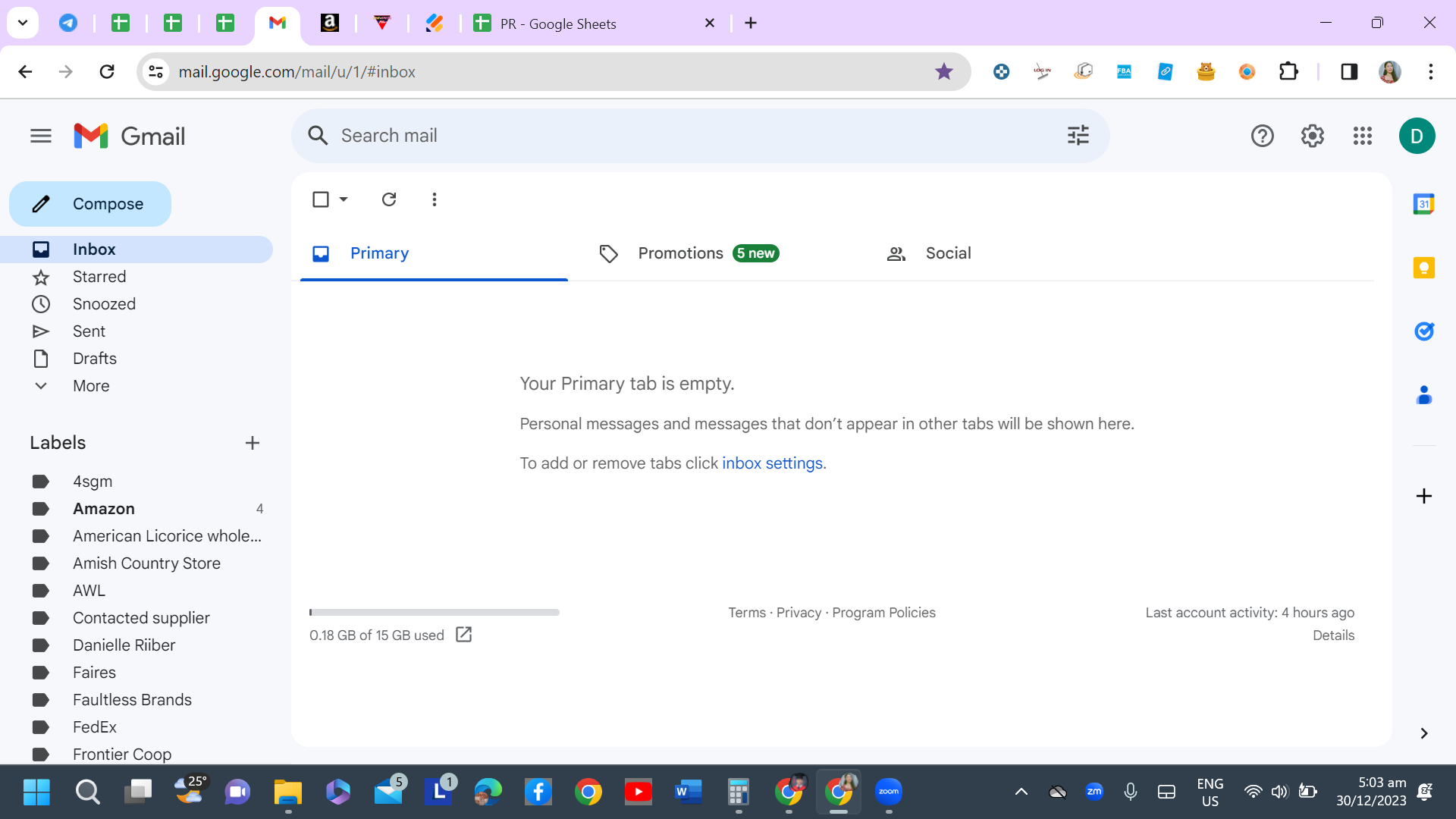1456x819 pixels.
Task: Switch to the Amazon browser tab
Action: pos(329,24)
